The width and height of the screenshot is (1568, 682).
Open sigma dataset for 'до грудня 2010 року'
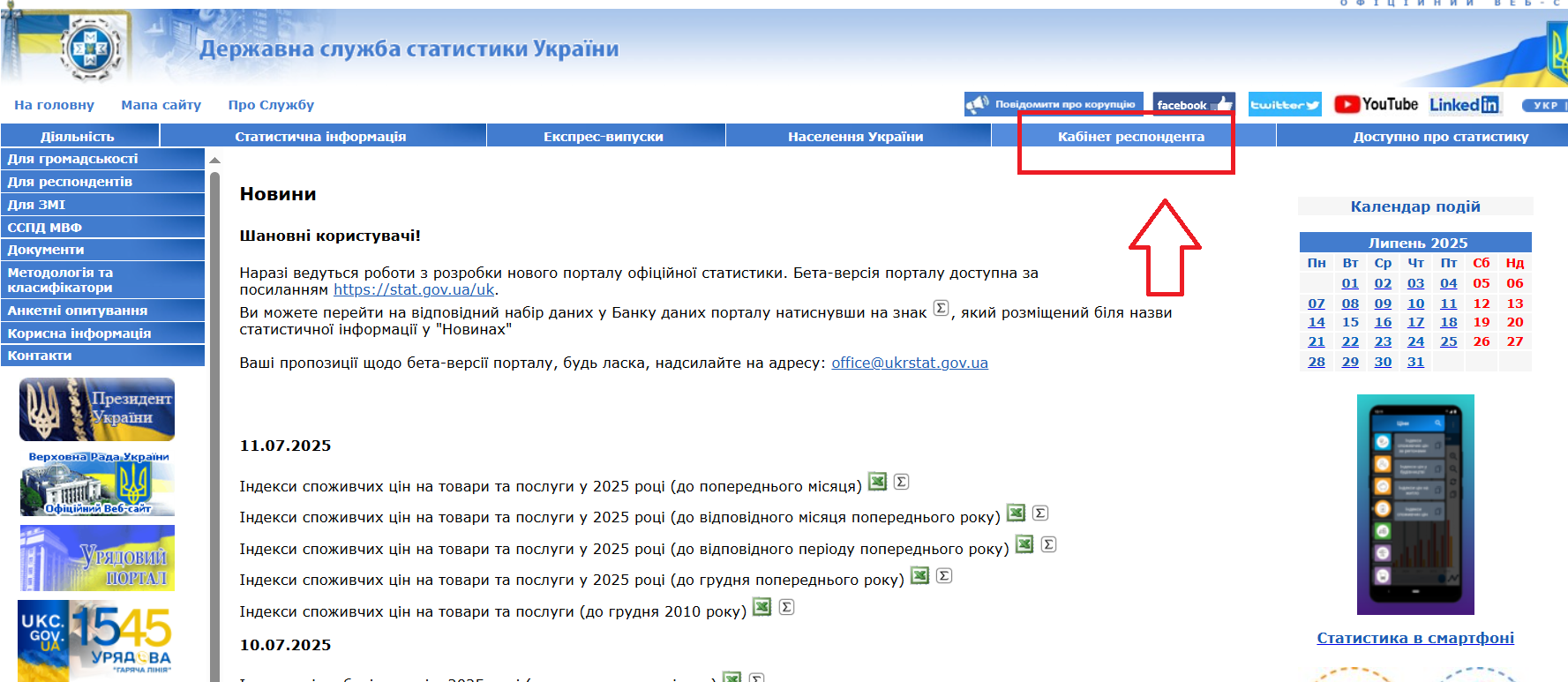click(x=786, y=607)
